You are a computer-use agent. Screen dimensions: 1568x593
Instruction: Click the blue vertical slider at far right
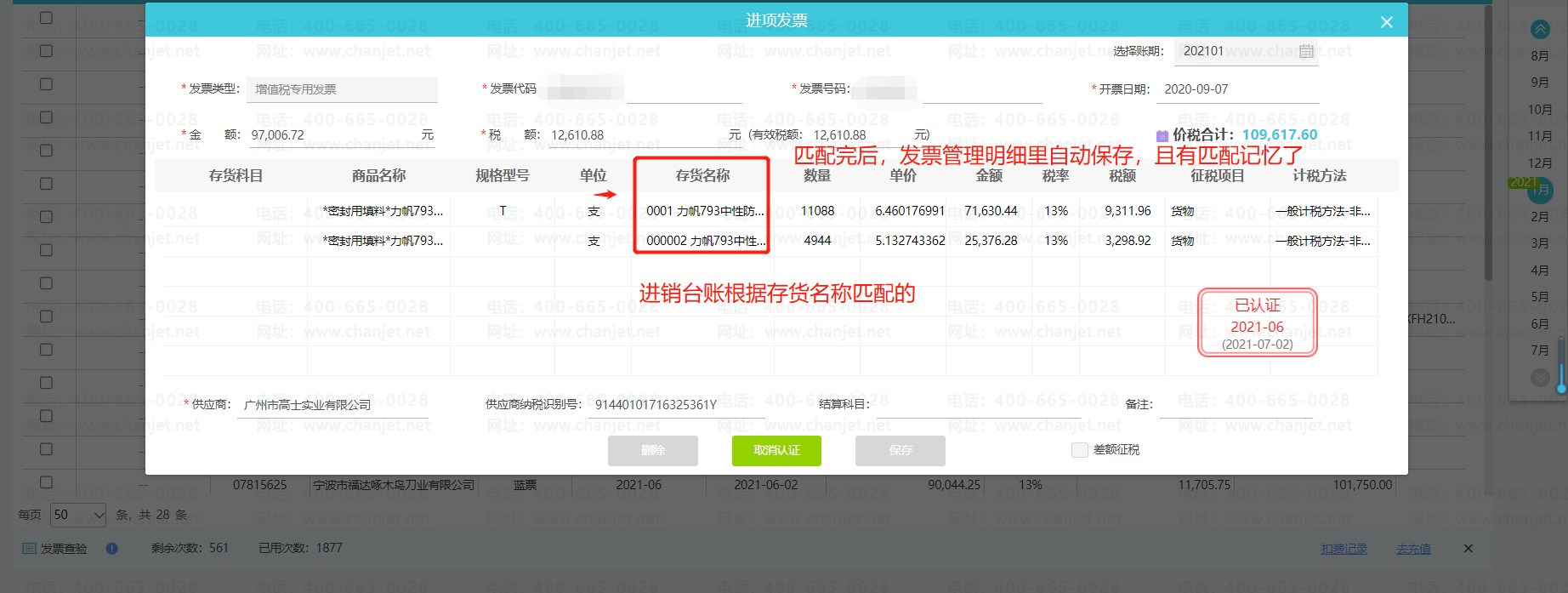pos(1561,364)
